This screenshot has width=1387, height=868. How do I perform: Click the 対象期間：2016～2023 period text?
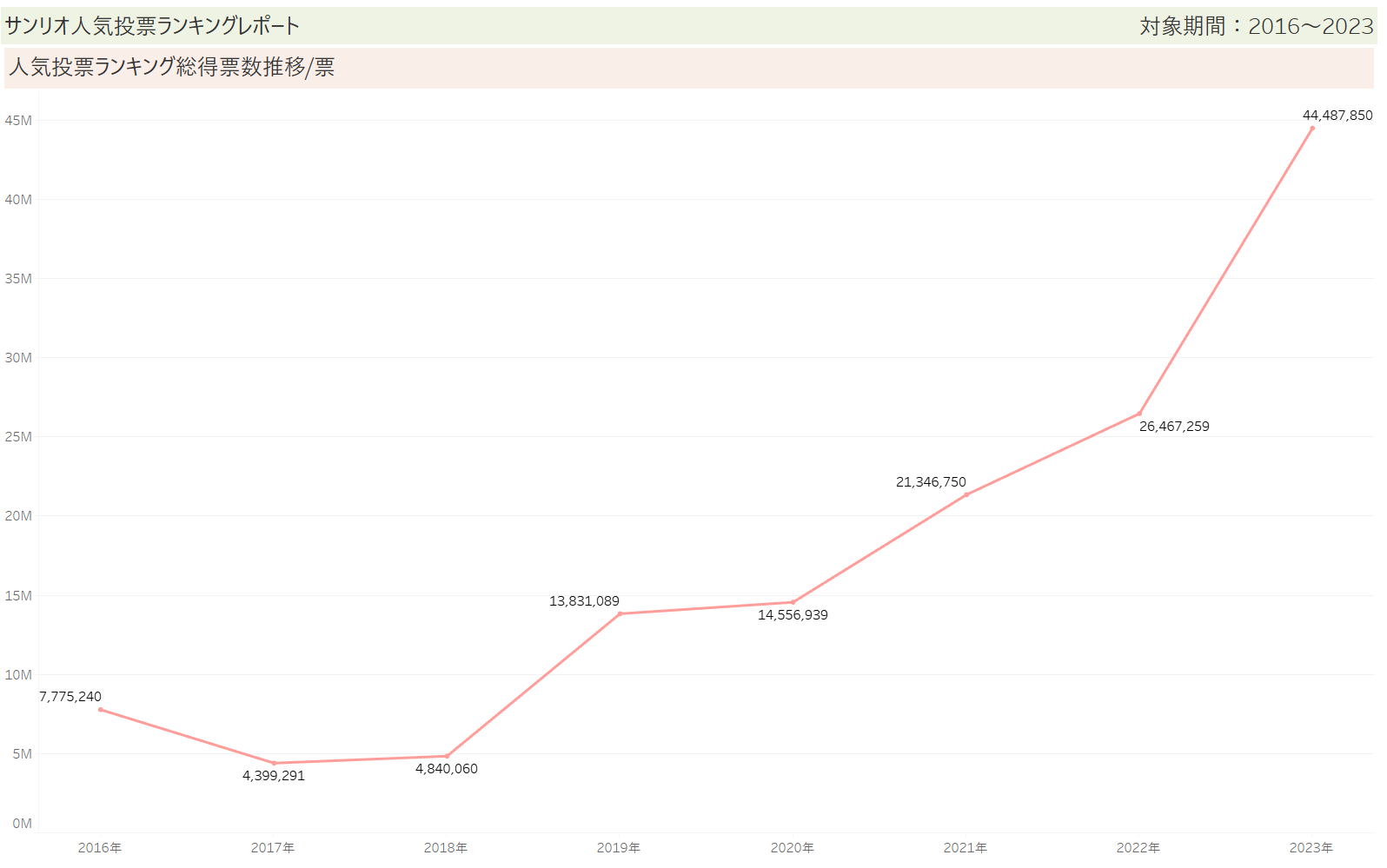pos(1257,26)
